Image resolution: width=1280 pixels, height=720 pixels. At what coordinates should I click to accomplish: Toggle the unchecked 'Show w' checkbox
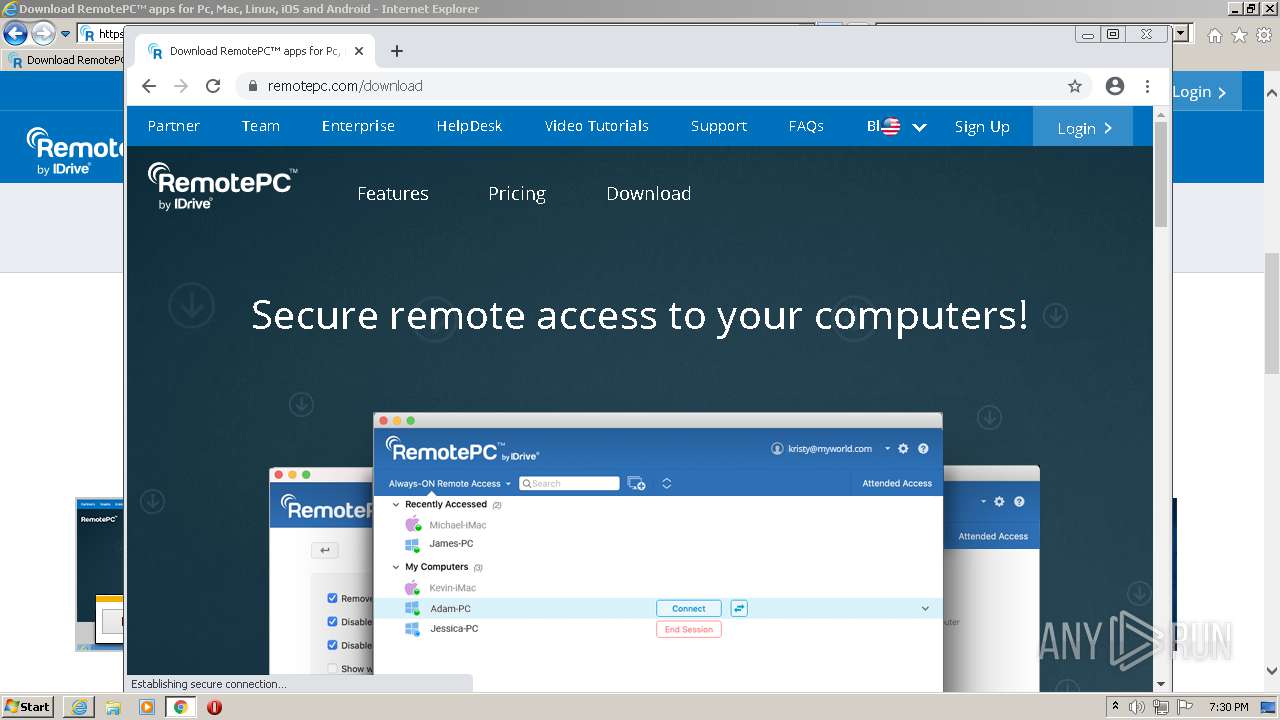(x=333, y=669)
